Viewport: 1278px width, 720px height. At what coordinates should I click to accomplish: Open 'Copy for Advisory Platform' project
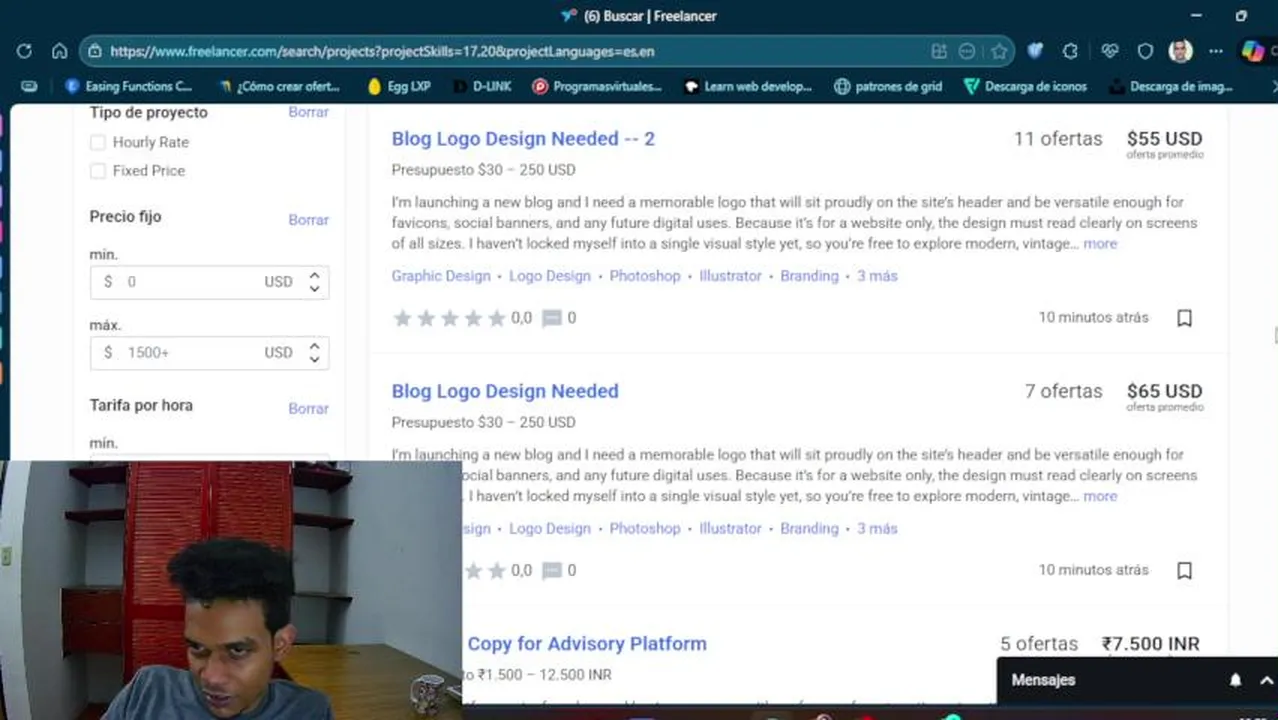point(587,644)
